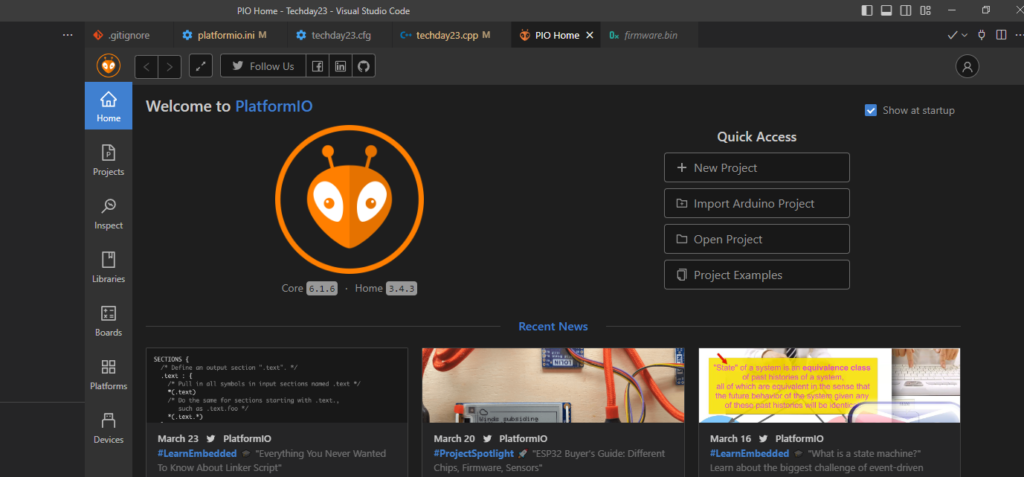1024x477 pixels.
Task: Open the Libraries page in sidebar
Action: click(108, 268)
